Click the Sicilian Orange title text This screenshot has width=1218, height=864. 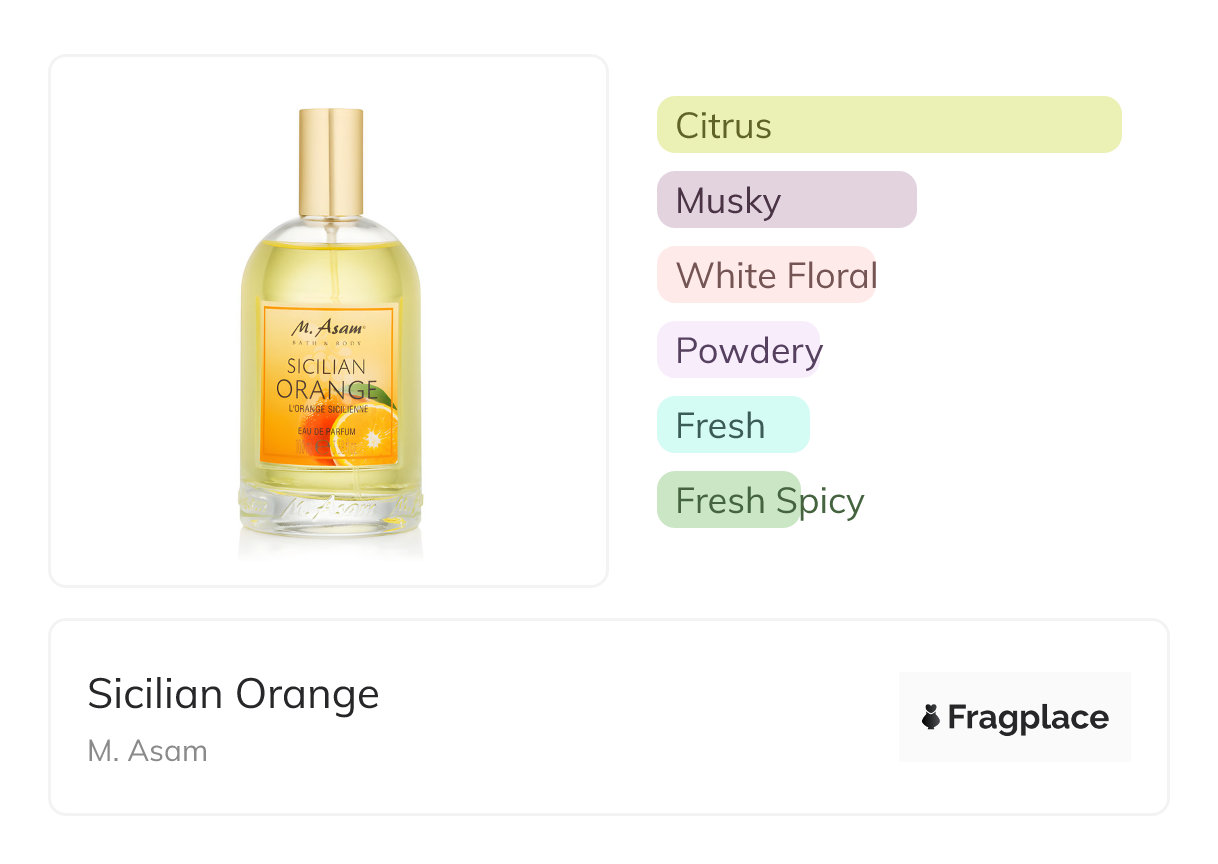(233, 693)
